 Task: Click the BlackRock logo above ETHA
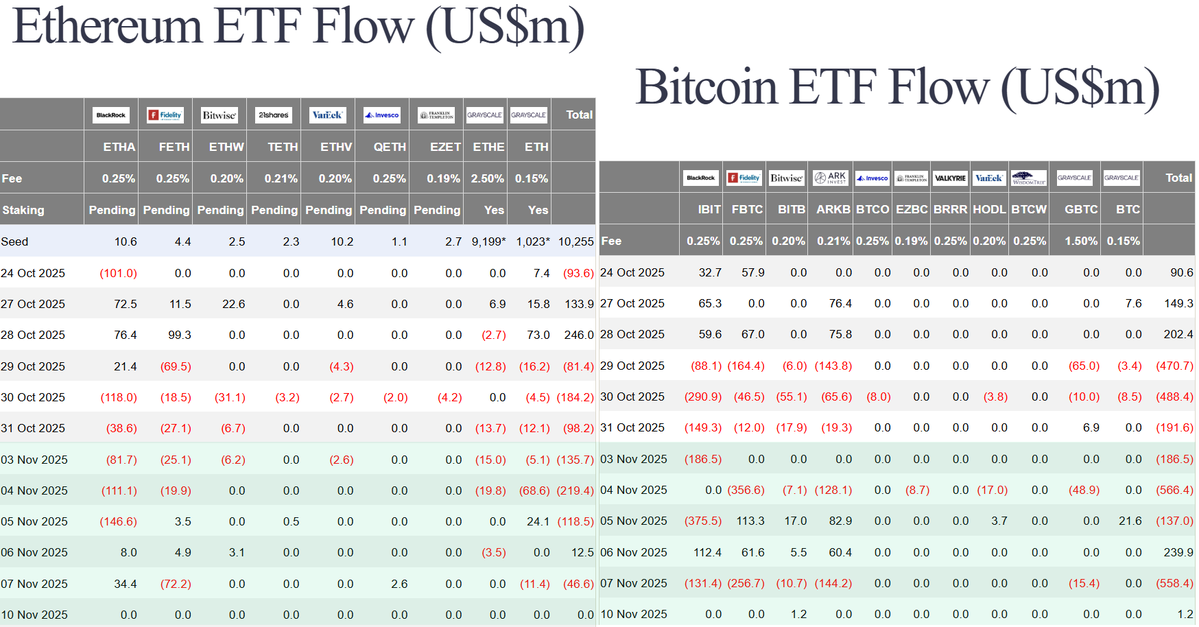(x=111, y=115)
